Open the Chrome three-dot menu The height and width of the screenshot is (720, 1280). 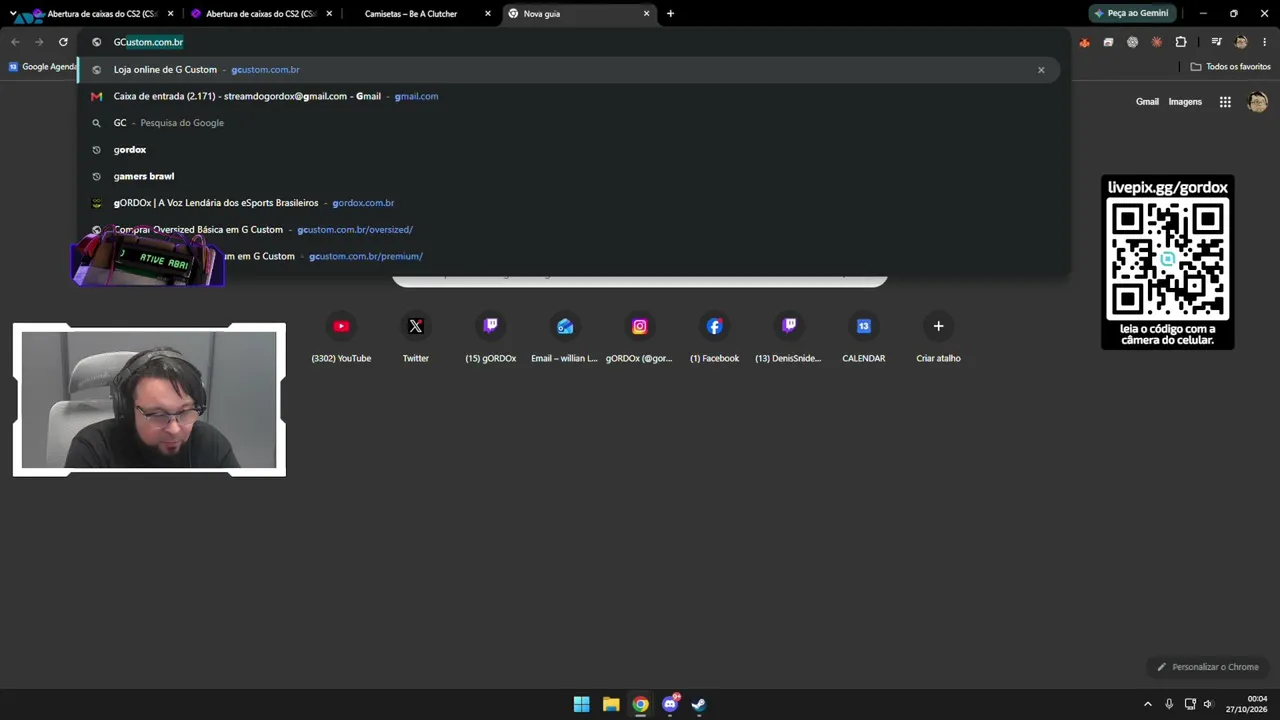(x=1265, y=42)
